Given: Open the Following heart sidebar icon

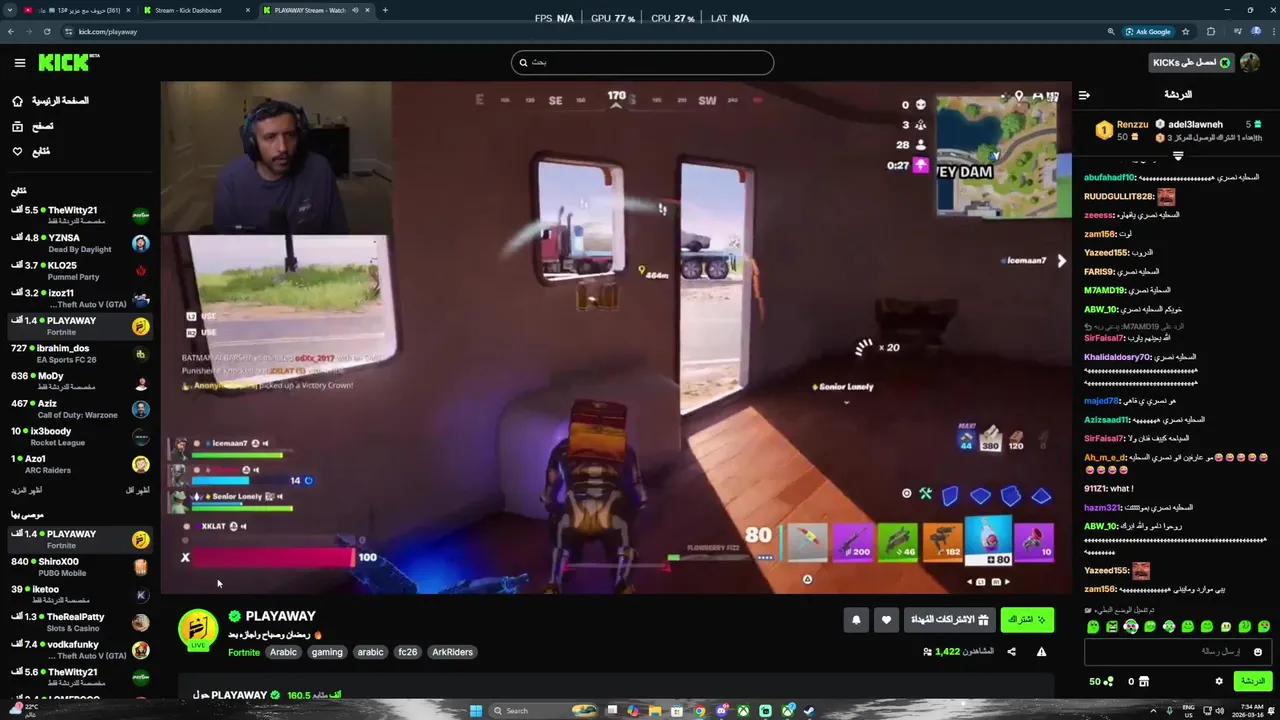Looking at the screenshot, I should 17,151.
